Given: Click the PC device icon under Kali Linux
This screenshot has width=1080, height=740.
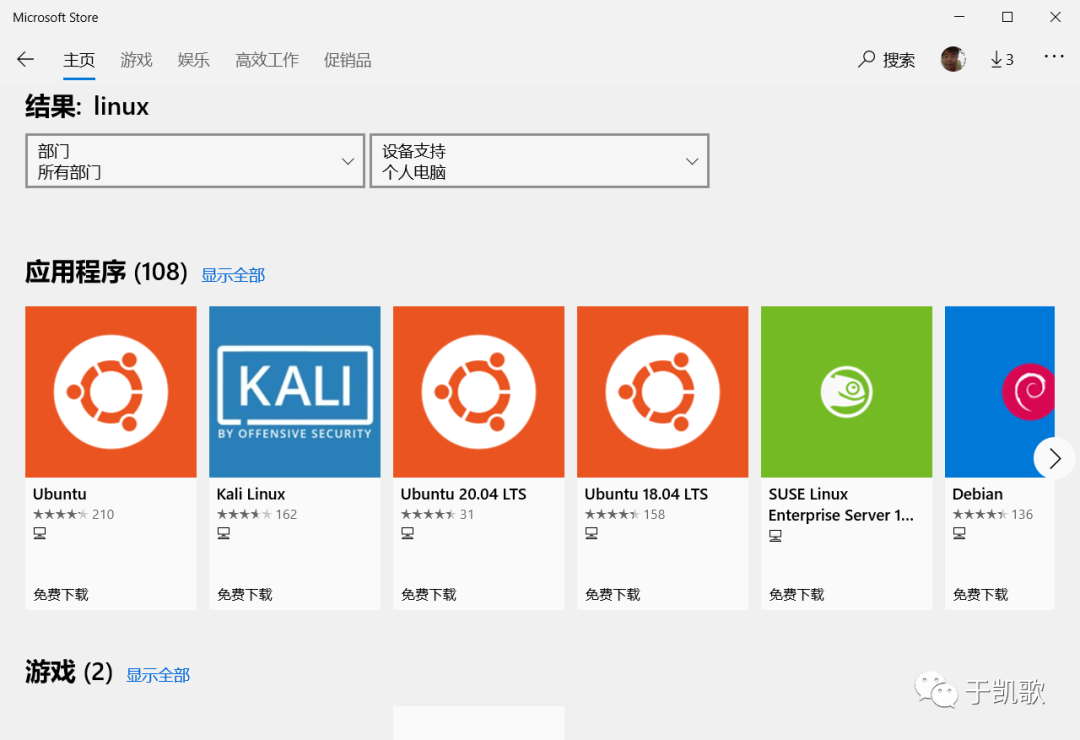Looking at the screenshot, I should [x=224, y=533].
